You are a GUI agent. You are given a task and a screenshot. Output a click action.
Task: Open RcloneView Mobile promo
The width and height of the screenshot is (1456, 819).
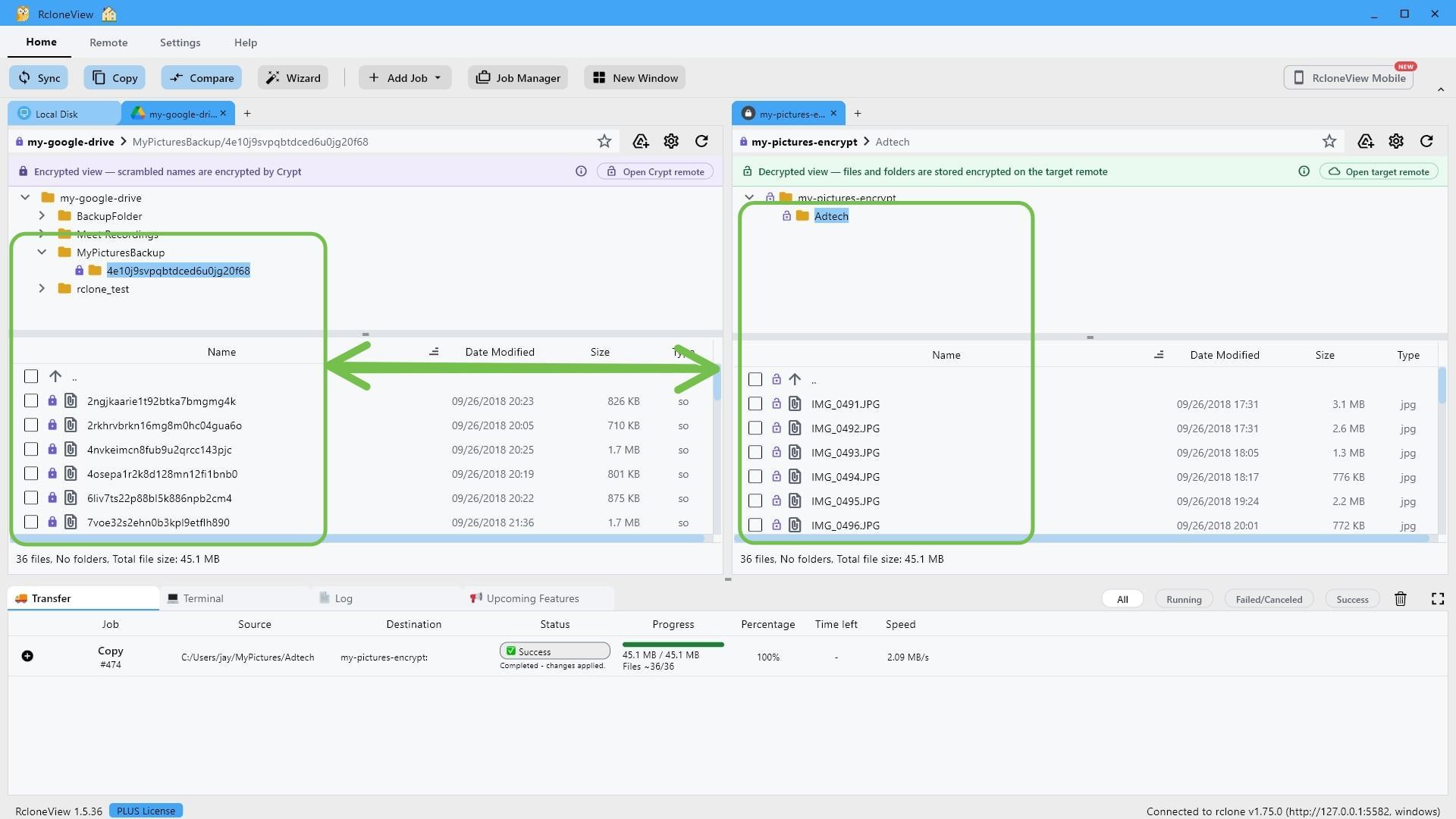pyautogui.click(x=1349, y=77)
